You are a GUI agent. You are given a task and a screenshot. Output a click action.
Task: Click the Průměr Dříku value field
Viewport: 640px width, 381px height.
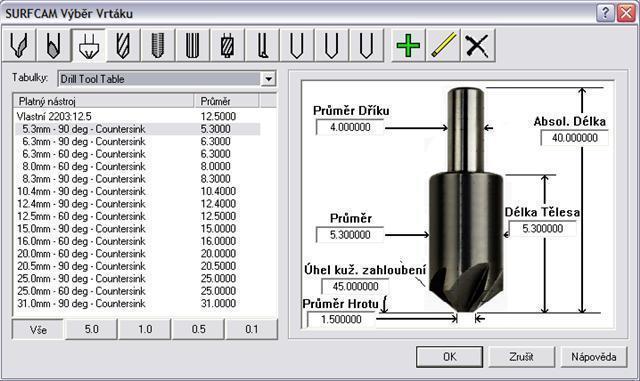[x=350, y=127]
